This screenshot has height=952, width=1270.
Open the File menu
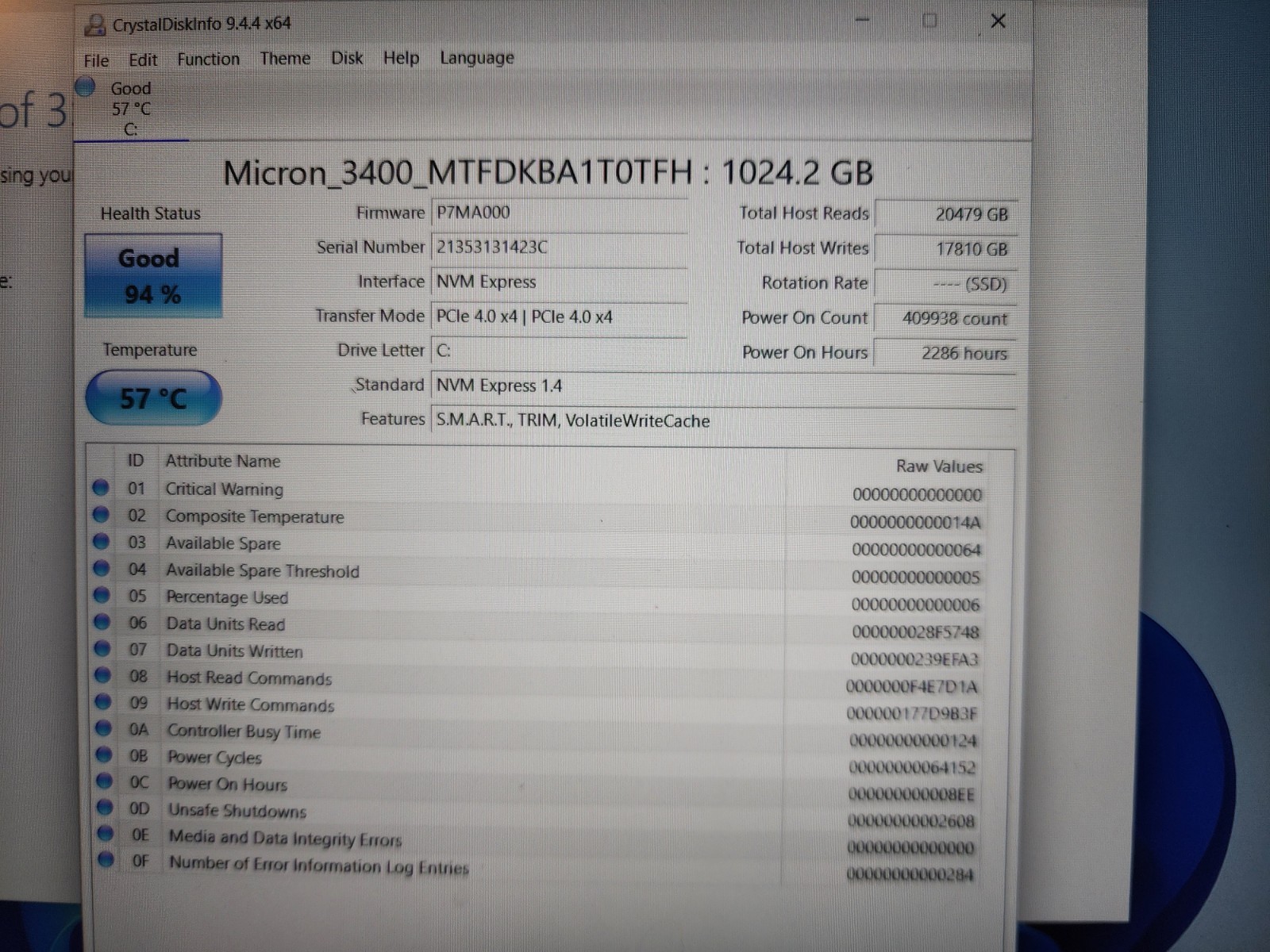pyautogui.click(x=96, y=60)
